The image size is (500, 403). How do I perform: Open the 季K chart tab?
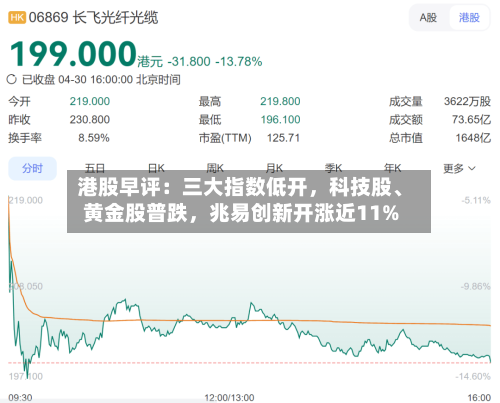pyautogui.click(x=333, y=168)
